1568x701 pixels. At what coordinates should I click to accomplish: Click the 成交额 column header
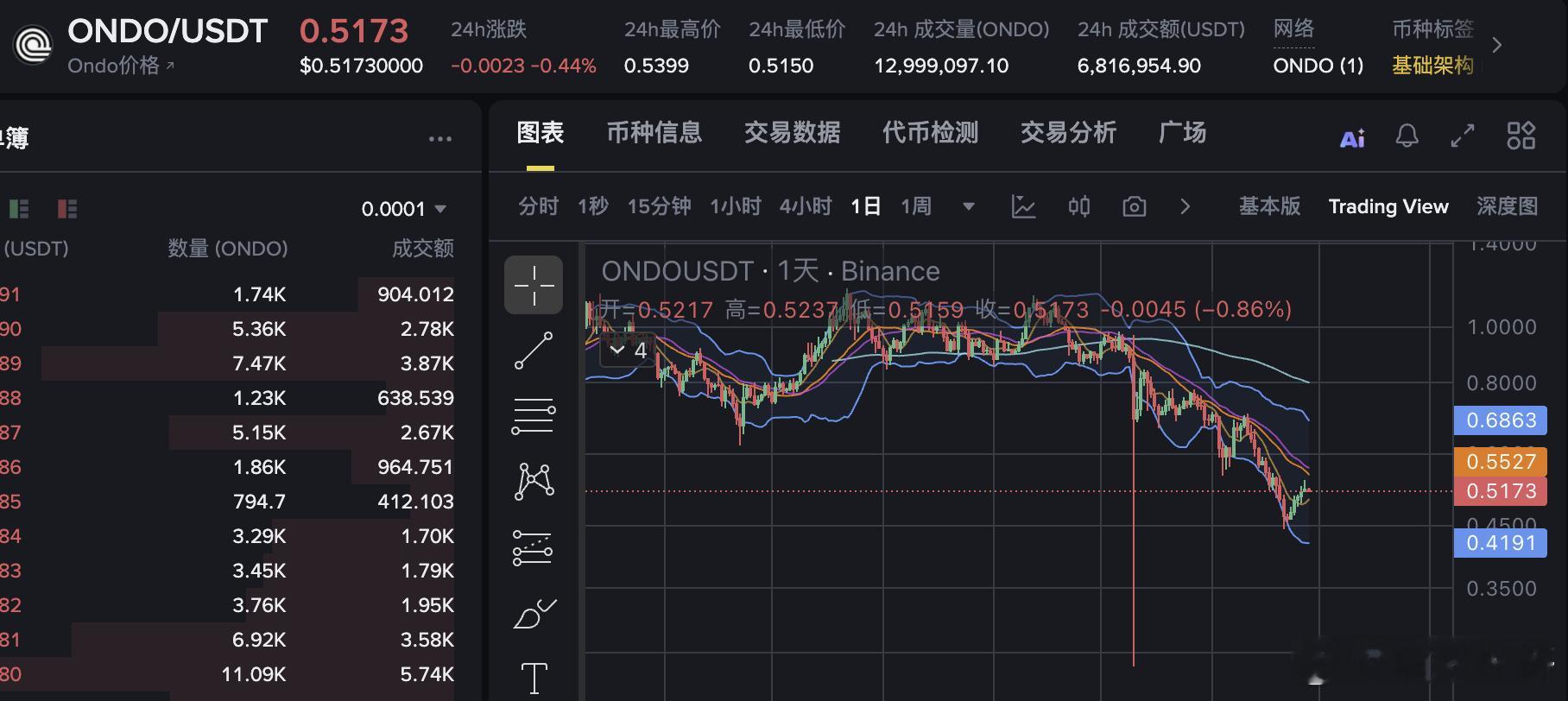[x=423, y=249]
